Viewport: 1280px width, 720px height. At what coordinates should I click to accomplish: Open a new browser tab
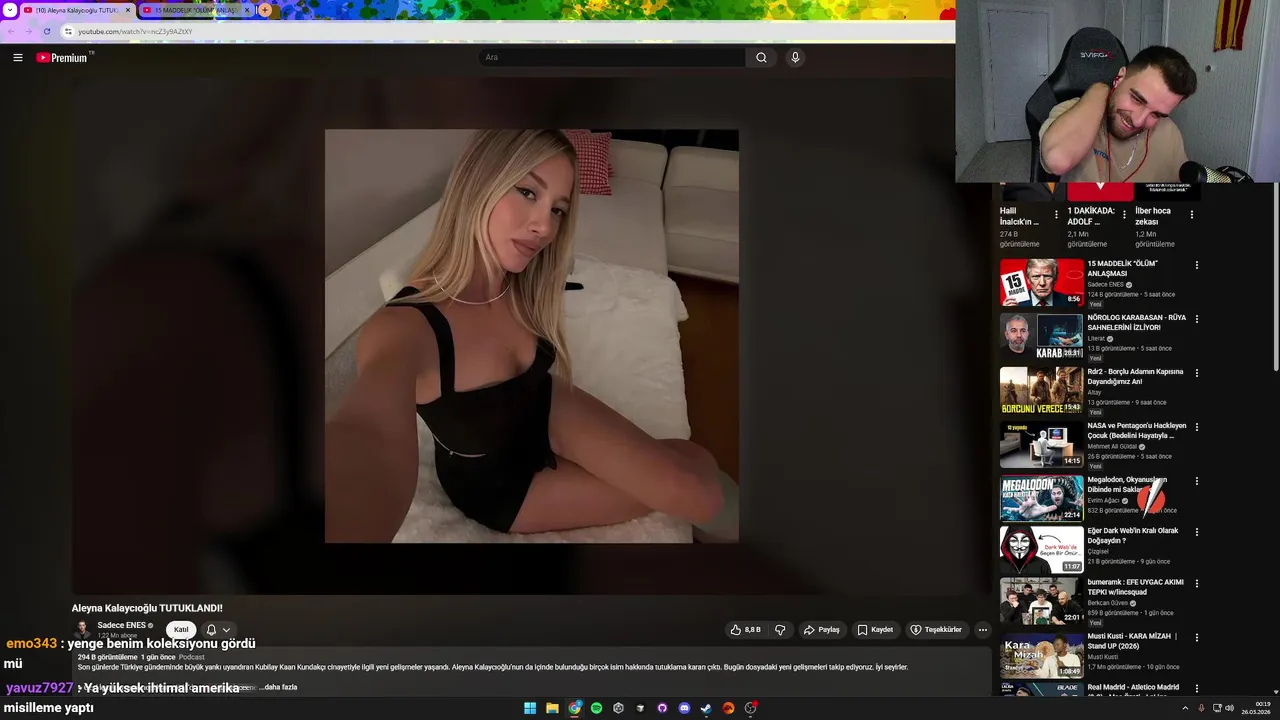tap(265, 10)
